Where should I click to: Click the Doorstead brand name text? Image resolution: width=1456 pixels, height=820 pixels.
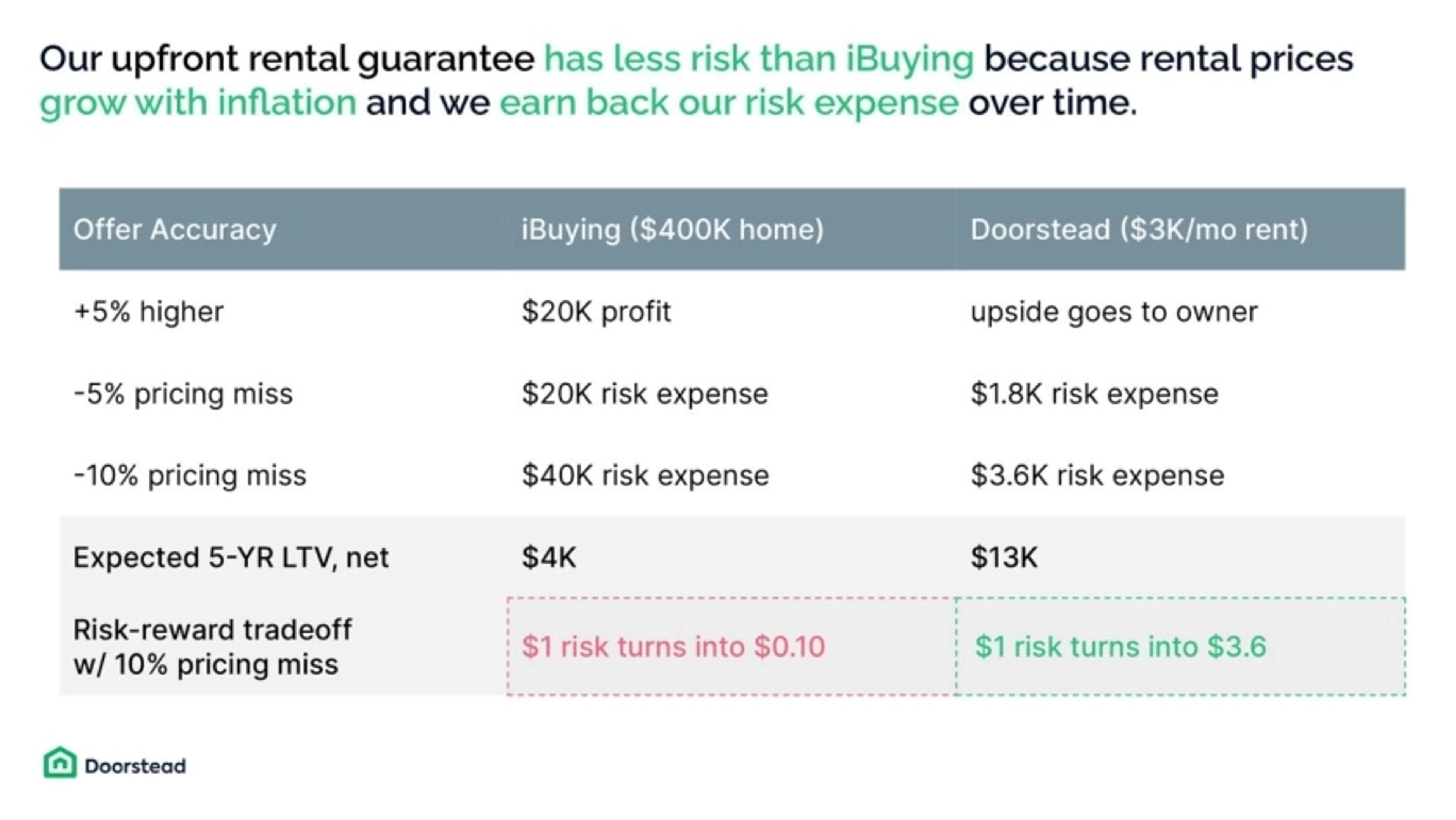(135, 766)
